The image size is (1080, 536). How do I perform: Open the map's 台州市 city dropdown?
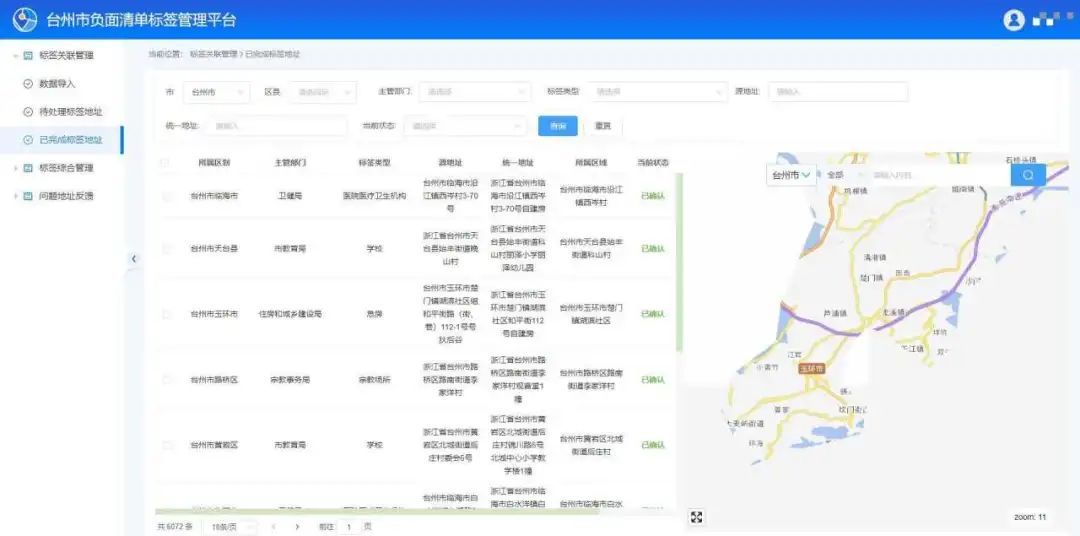(791, 175)
